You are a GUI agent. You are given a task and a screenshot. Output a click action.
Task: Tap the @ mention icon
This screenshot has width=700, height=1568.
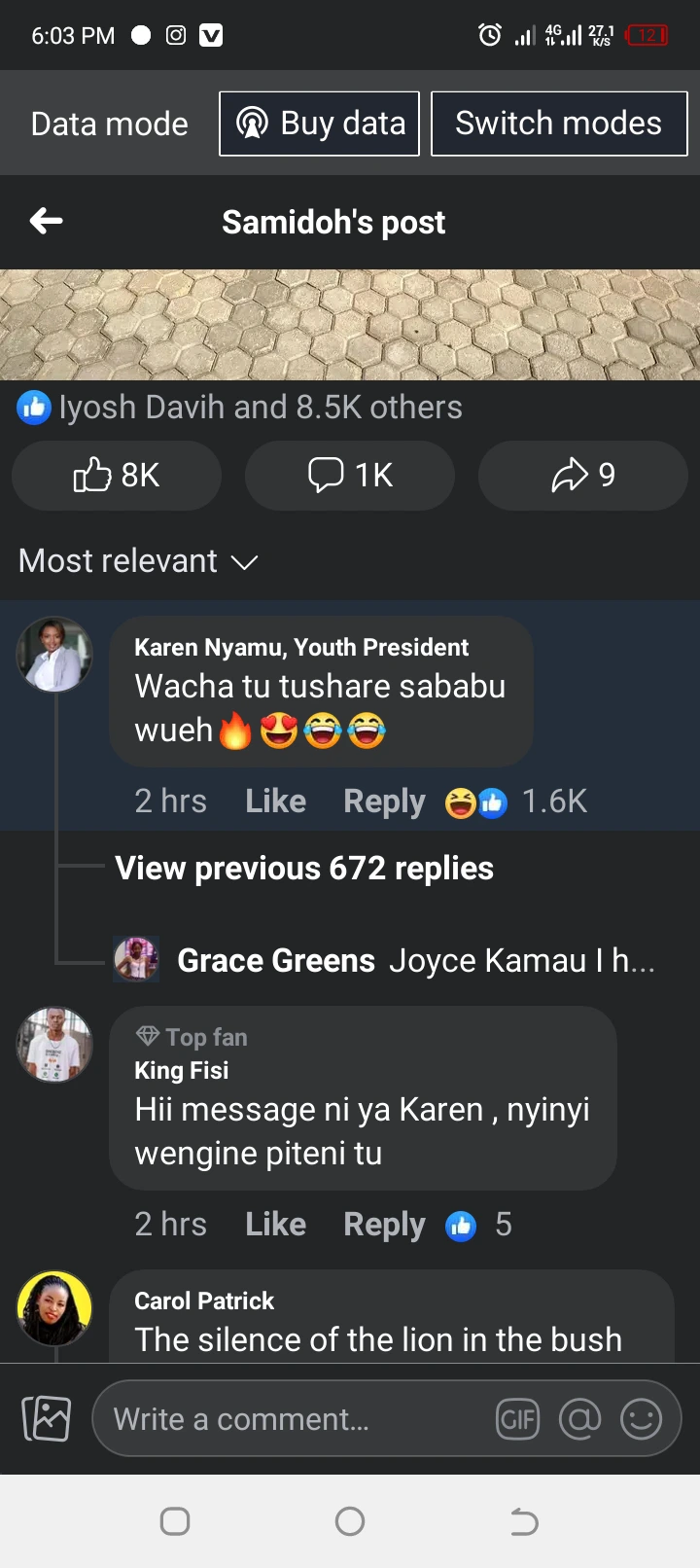pyautogui.click(x=579, y=1420)
